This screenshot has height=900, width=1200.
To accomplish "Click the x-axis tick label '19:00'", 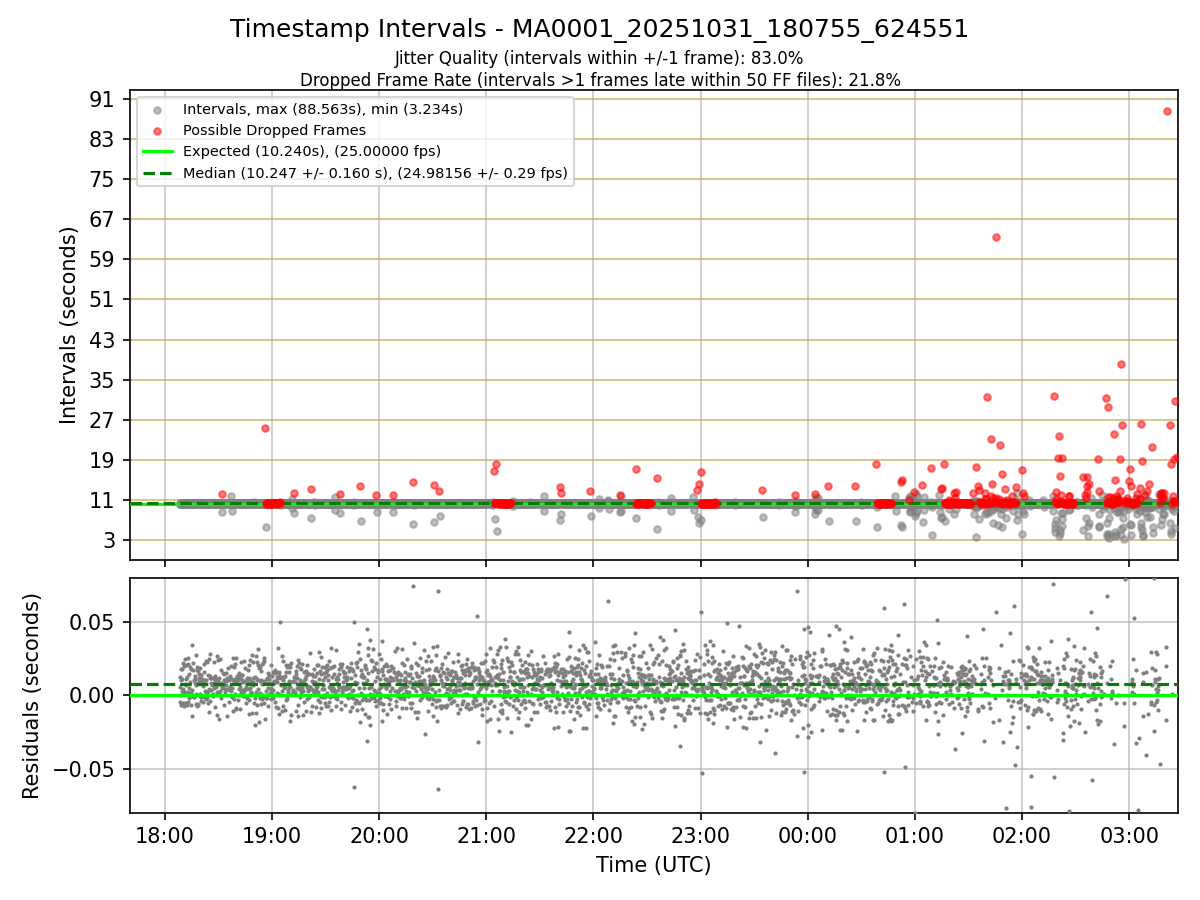I will (272, 837).
